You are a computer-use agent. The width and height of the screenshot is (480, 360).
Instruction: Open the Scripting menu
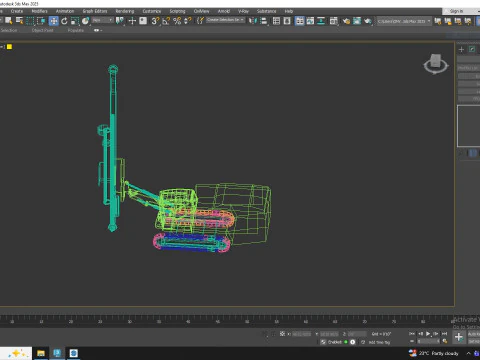177,11
